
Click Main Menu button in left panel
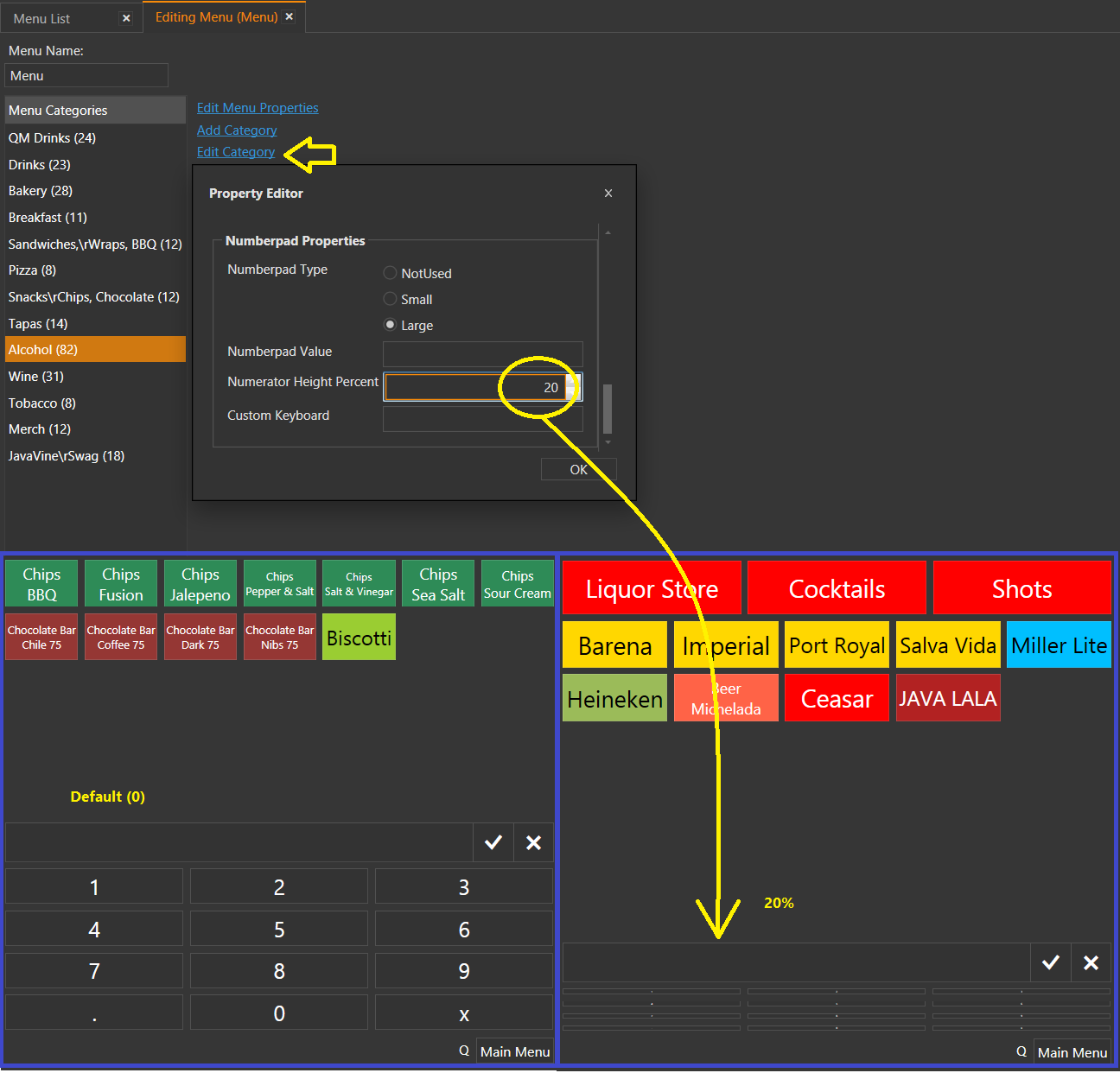click(x=515, y=1051)
